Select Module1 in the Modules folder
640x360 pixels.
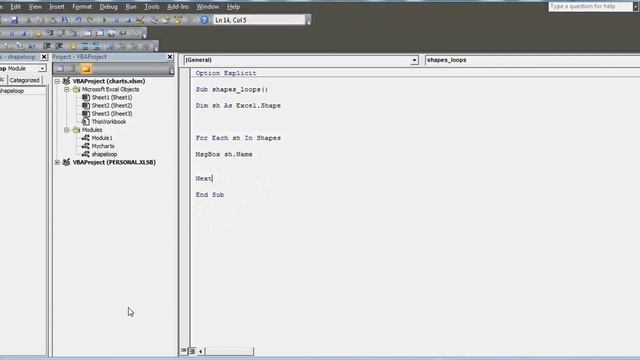[x=102, y=138]
